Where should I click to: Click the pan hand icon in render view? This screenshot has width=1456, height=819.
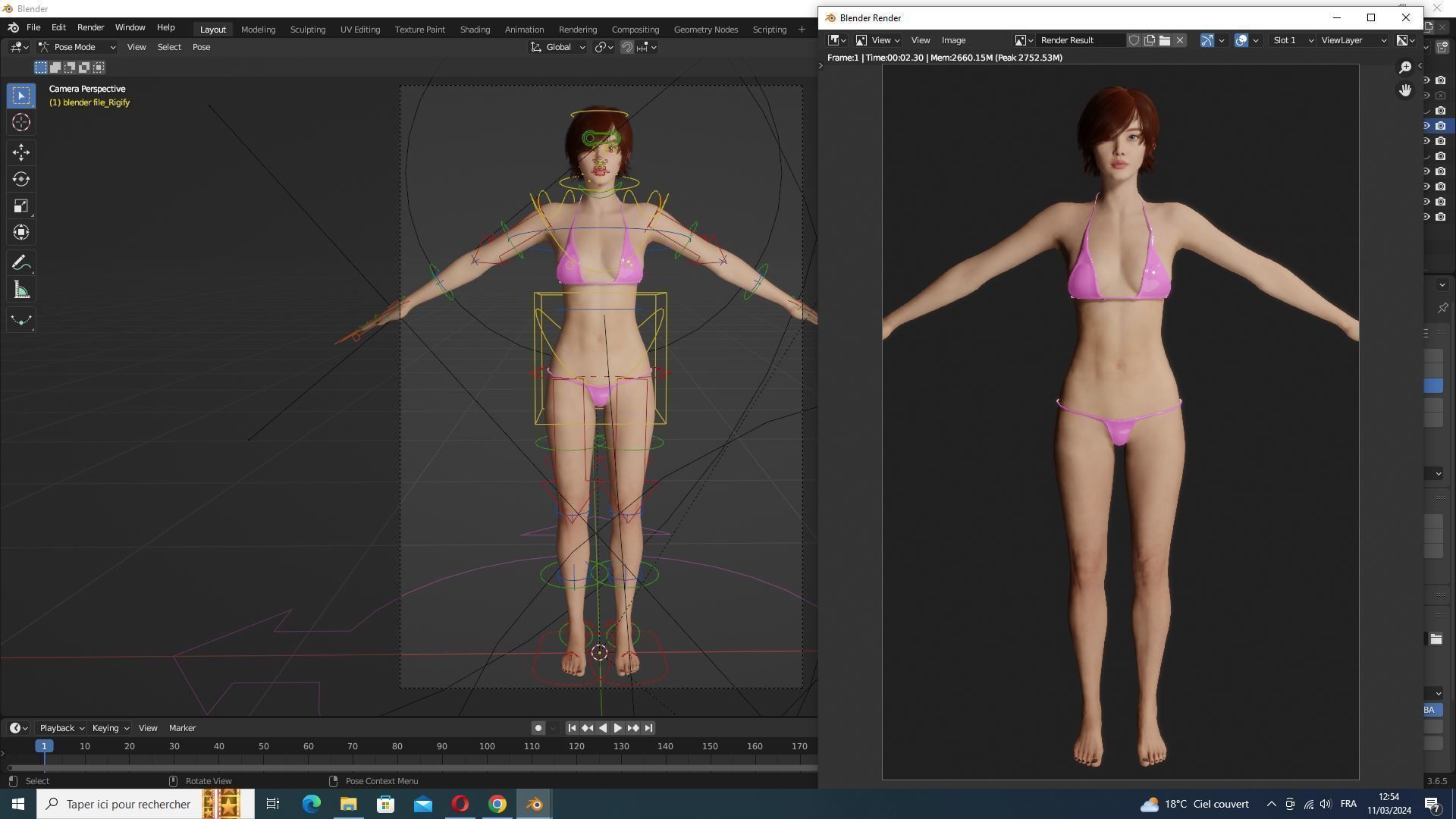(1404, 90)
